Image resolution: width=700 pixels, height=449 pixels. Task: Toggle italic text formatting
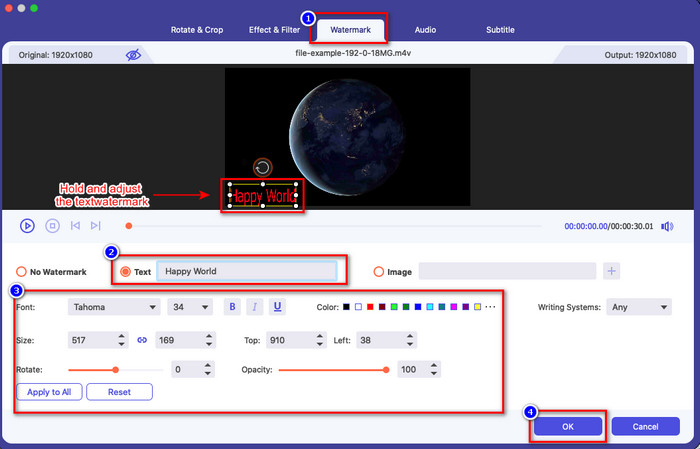click(x=254, y=307)
